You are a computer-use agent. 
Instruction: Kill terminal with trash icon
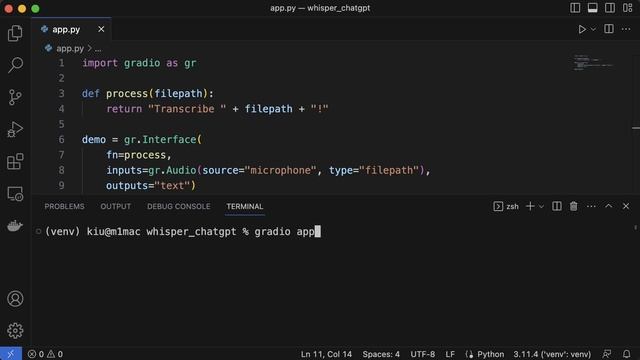(574, 207)
